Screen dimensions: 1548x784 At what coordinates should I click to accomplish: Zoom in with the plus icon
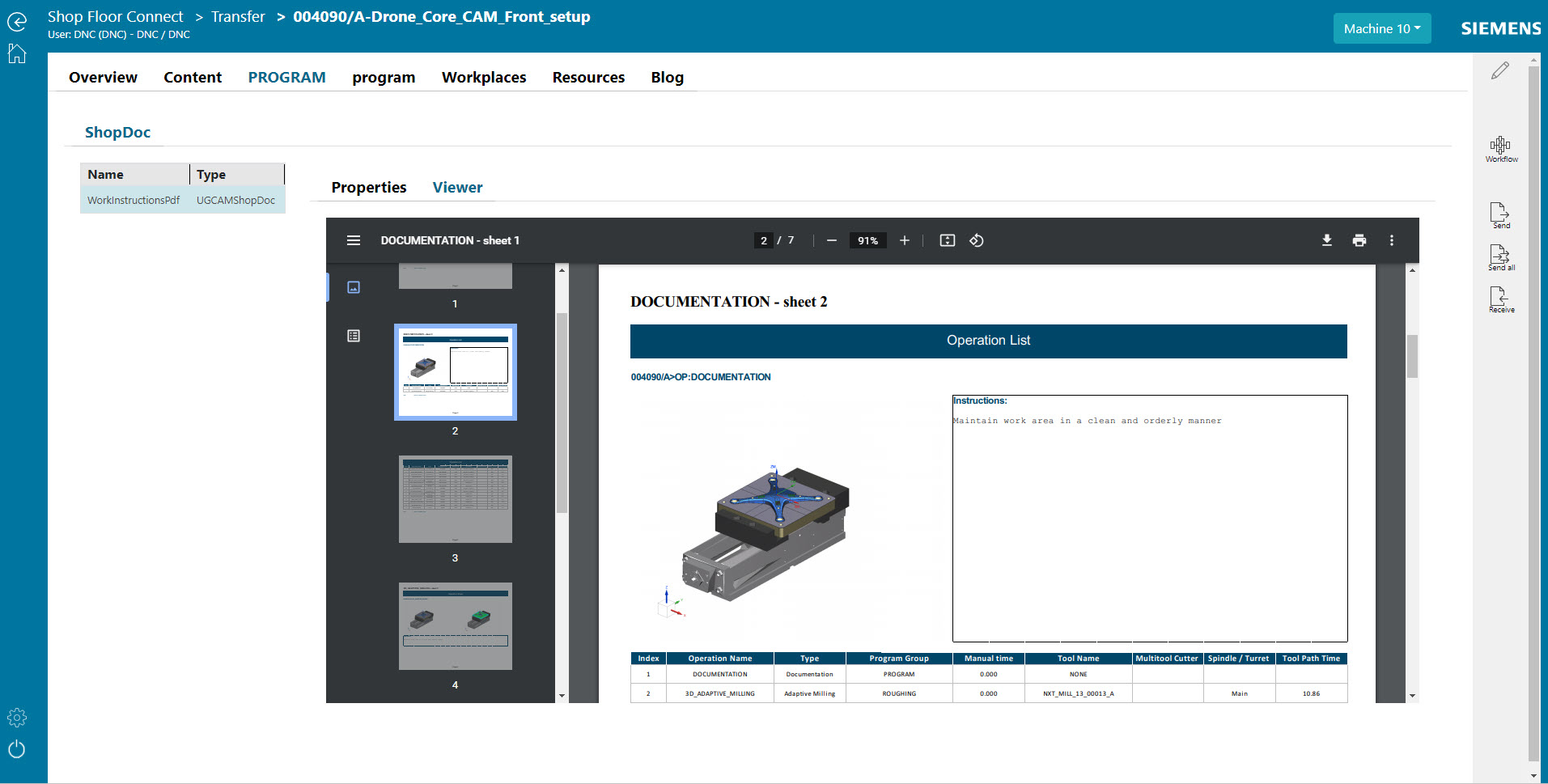(904, 240)
